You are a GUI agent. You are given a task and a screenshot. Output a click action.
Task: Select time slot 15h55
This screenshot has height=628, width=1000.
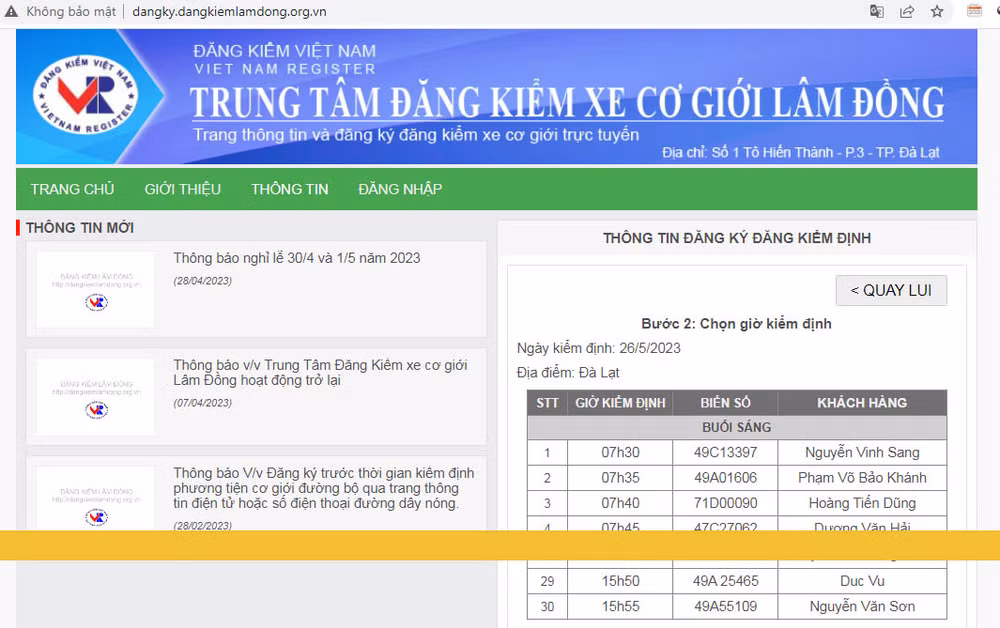coord(620,606)
